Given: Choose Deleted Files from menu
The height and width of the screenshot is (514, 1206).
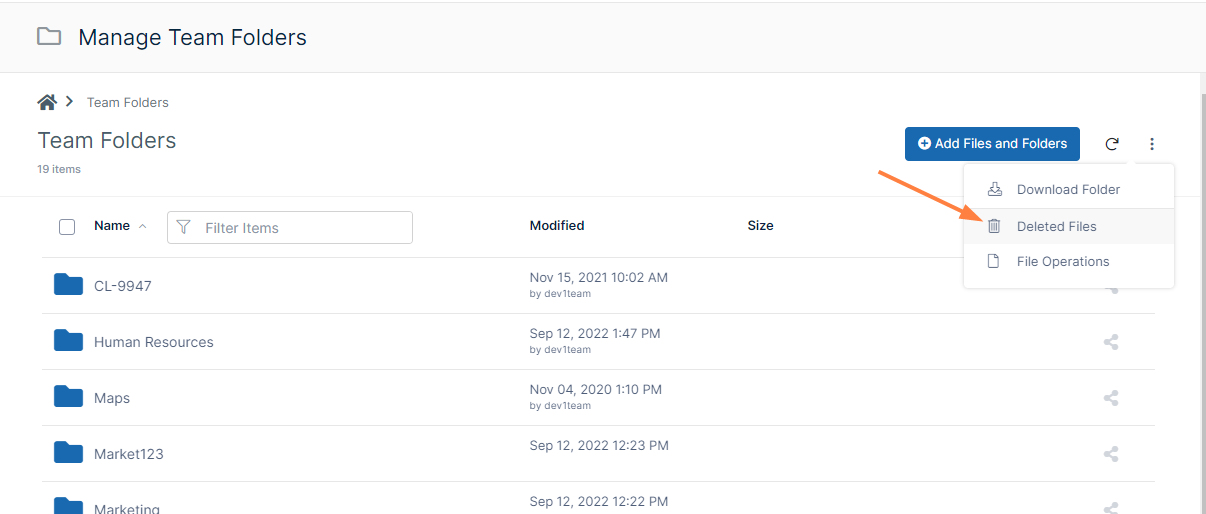Looking at the screenshot, I should (1056, 227).
